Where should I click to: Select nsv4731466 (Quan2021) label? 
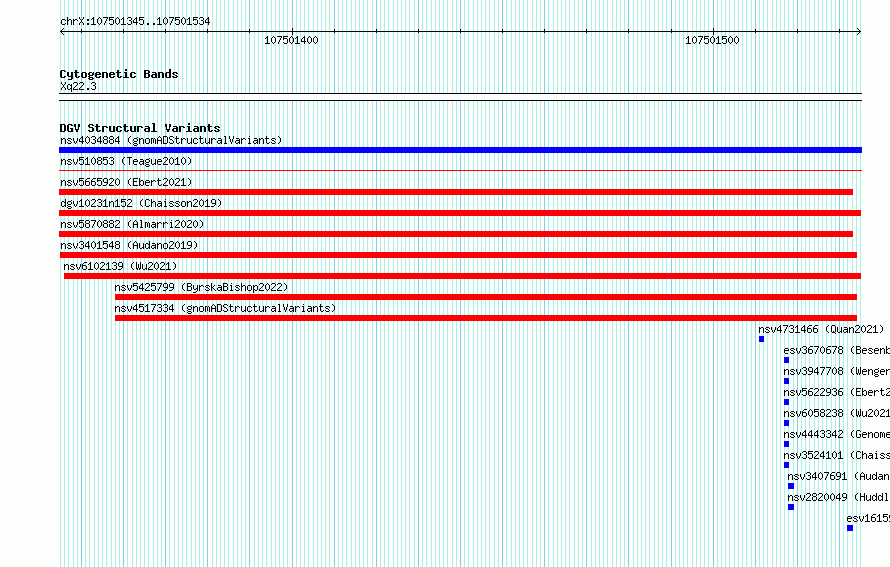tap(821, 329)
